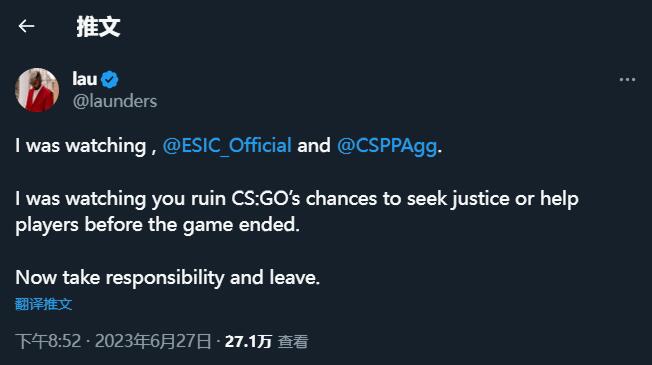Viewport: 652px width, 365px height.
Task: Go back using the left arrow icon
Action: coord(26,26)
